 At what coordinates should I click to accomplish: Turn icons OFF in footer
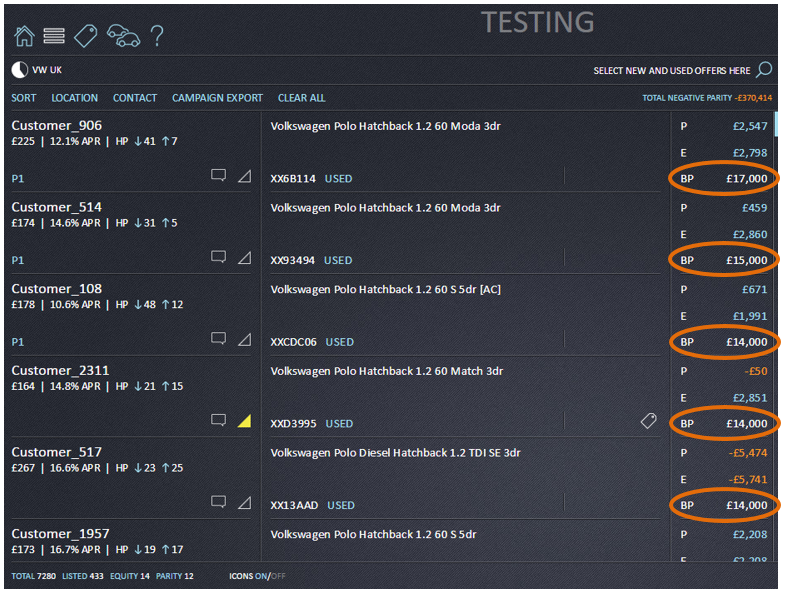(278, 576)
